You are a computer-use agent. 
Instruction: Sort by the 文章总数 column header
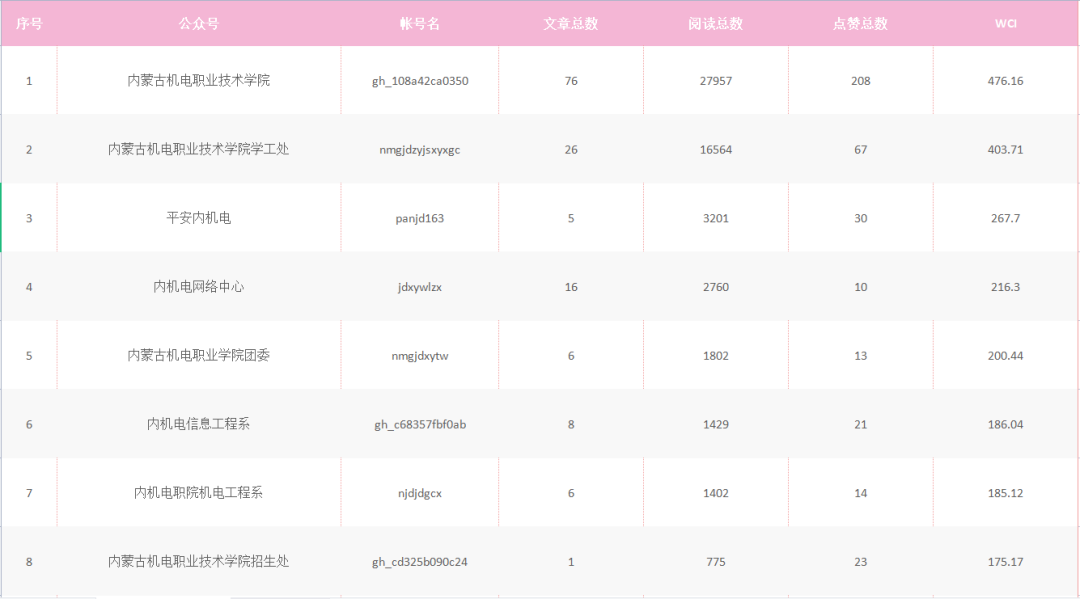pos(570,24)
